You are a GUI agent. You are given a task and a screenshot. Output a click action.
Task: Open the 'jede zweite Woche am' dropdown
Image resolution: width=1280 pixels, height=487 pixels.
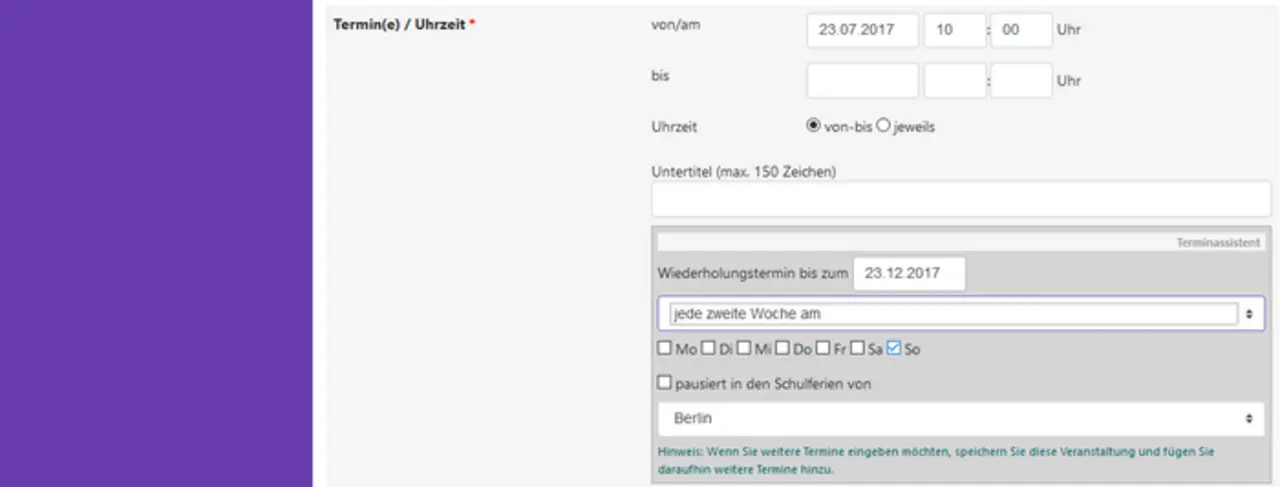coord(961,314)
